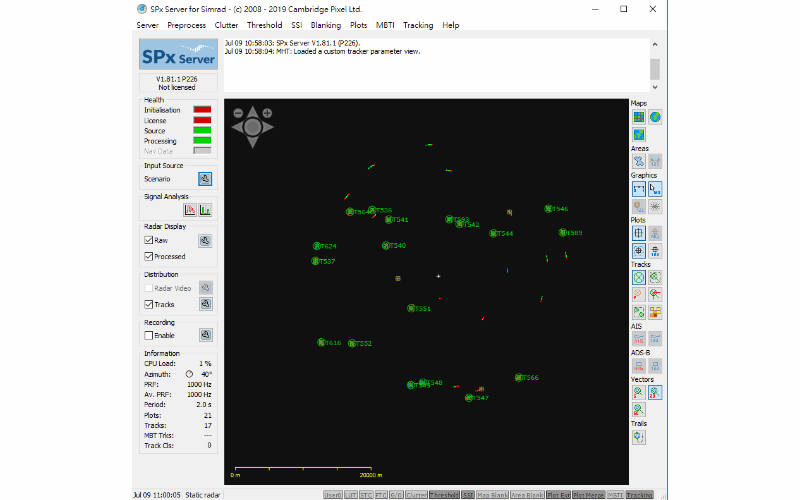Click the center circle of navigation pad
Viewport: 800px width, 500px height.
pos(253,127)
